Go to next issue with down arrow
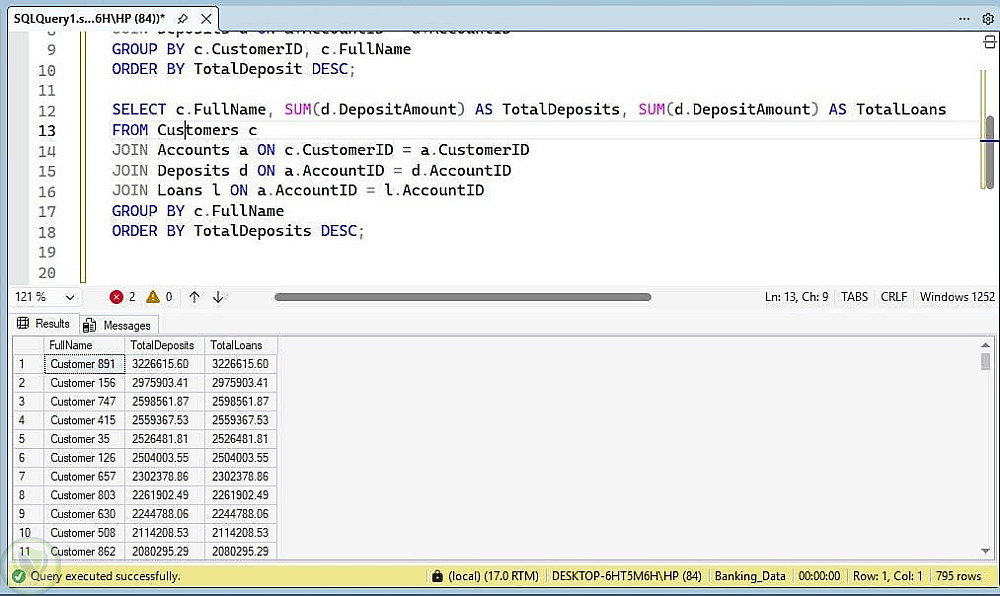This screenshot has height=596, width=1000. point(218,296)
